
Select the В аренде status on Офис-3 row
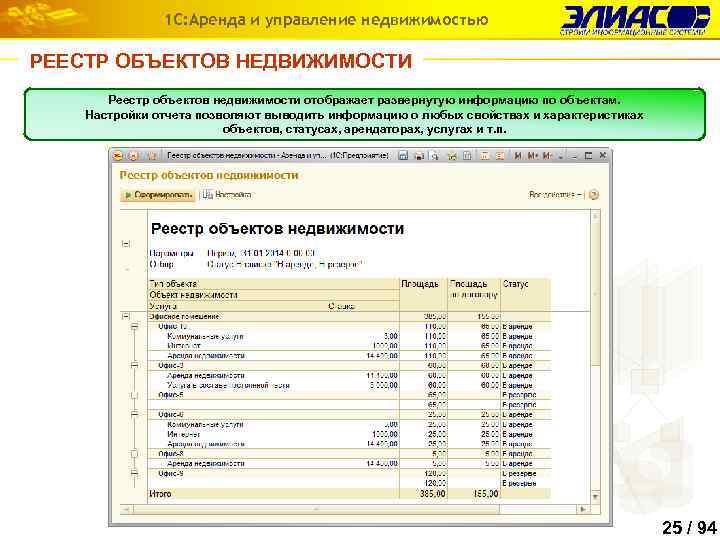518,366
